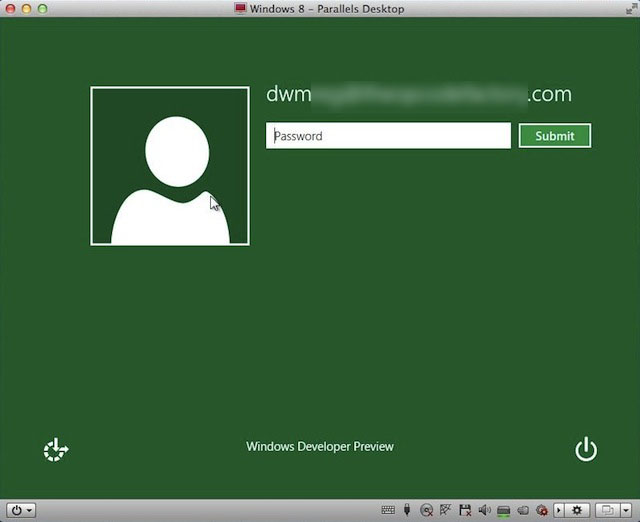This screenshot has width=640, height=522.
Task: Click the CD/DVD drive status icon
Action: click(x=426, y=510)
